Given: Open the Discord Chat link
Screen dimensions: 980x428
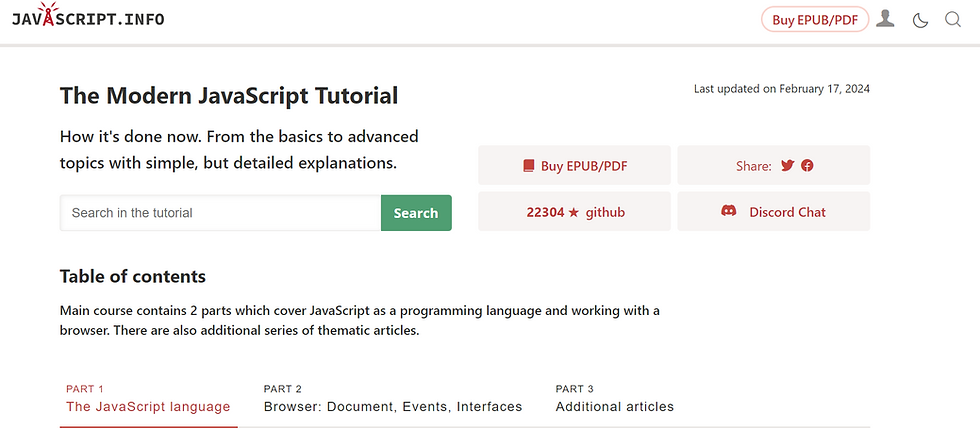Looking at the screenshot, I should [x=774, y=211].
